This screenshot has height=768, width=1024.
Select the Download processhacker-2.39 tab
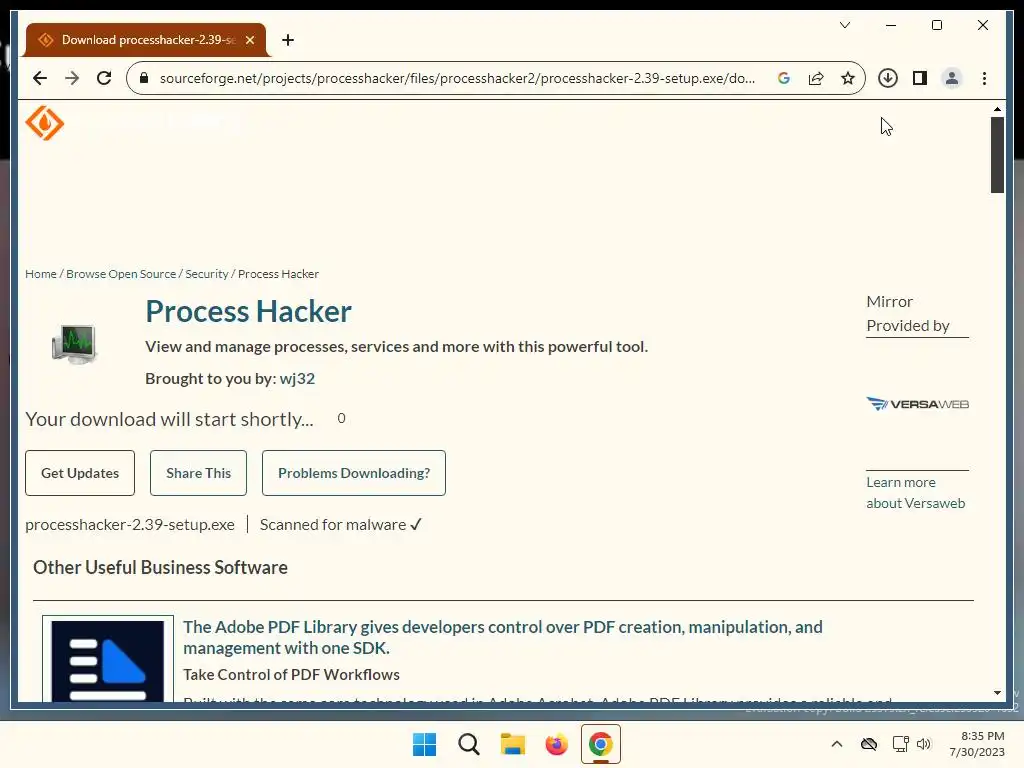point(146,40)
